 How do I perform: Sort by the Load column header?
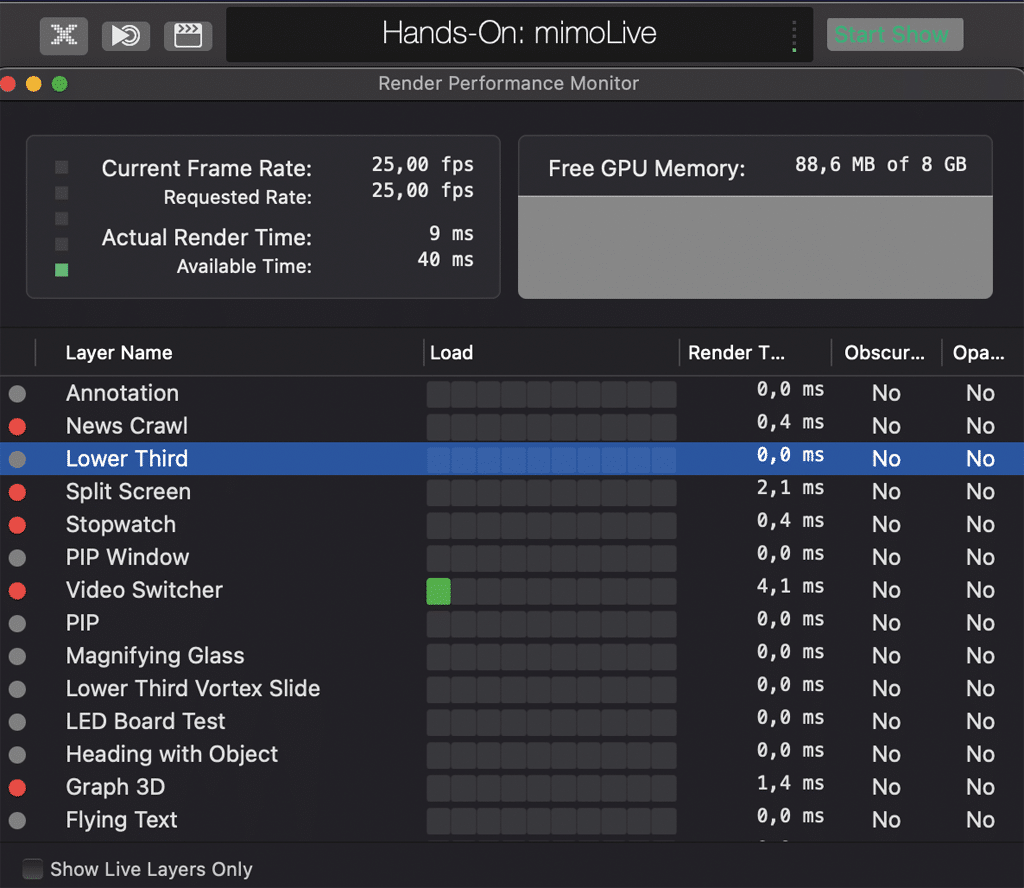pos(451,353)
